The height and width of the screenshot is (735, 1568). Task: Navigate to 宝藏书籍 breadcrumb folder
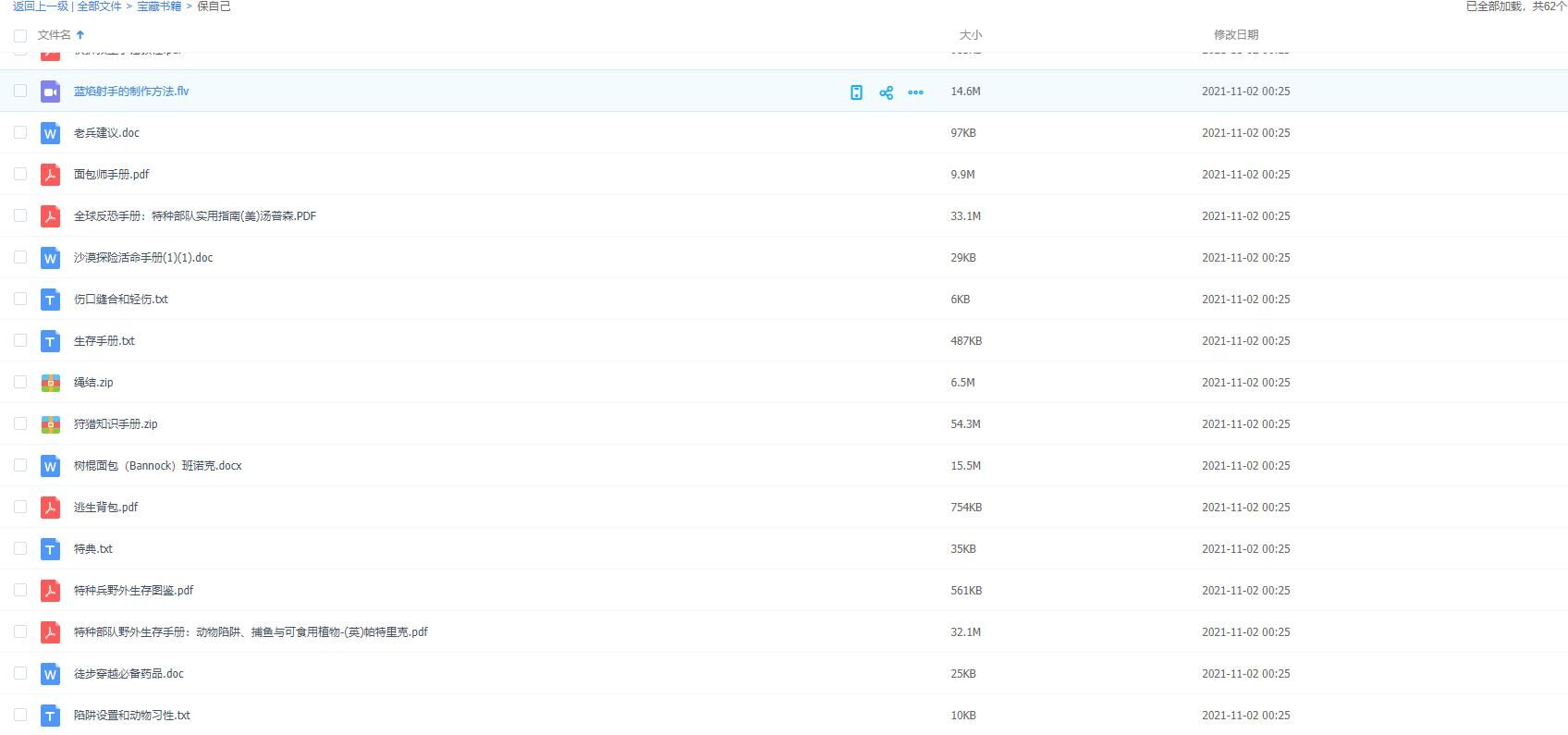point(159,6)
